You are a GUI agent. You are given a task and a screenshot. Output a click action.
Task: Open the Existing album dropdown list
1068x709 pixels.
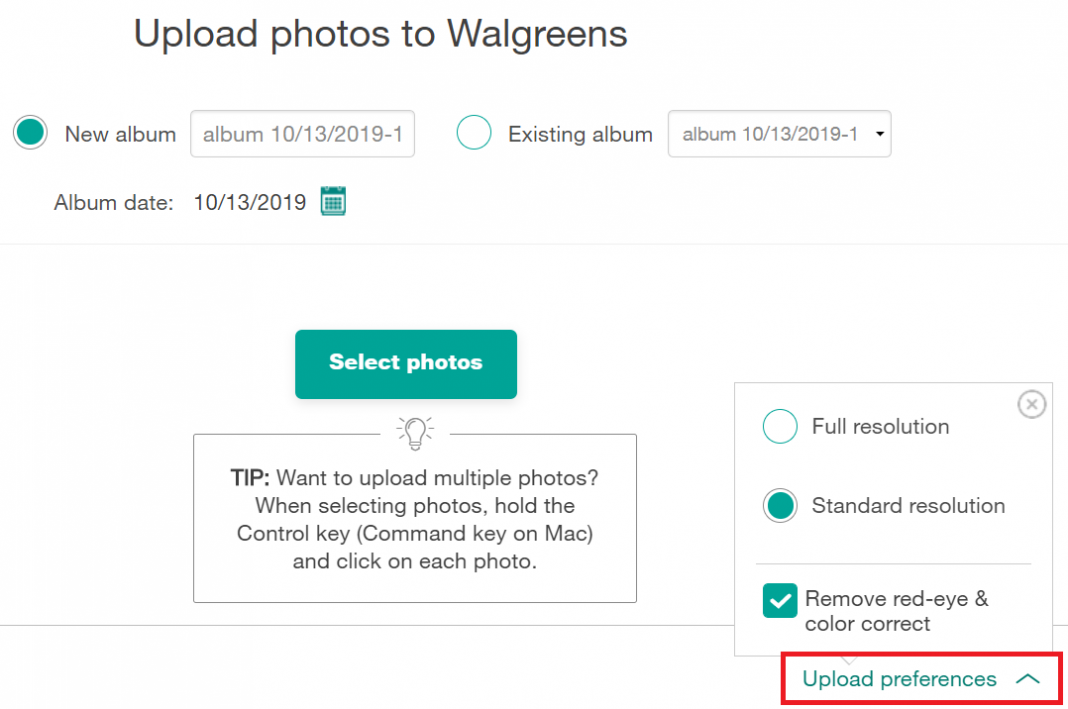[770, 134]
